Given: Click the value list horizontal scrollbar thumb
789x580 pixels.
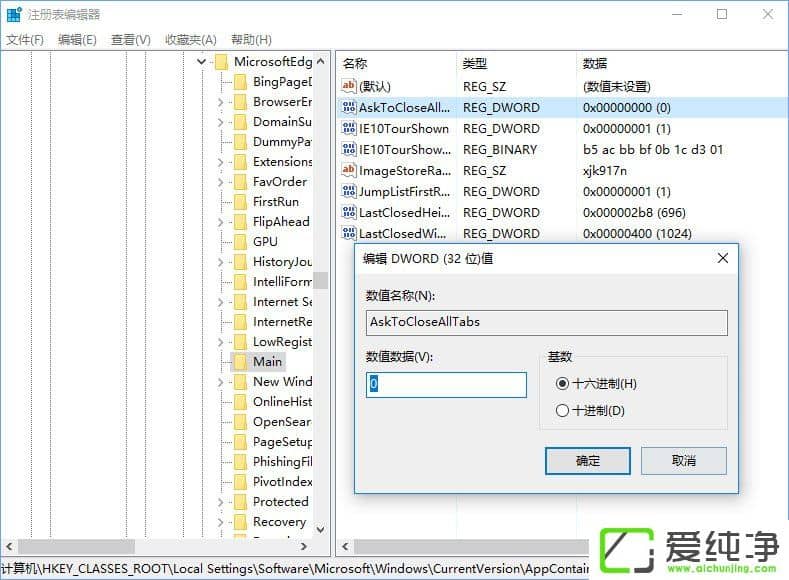Looking at the screenshot, I should tap(471, 546).
